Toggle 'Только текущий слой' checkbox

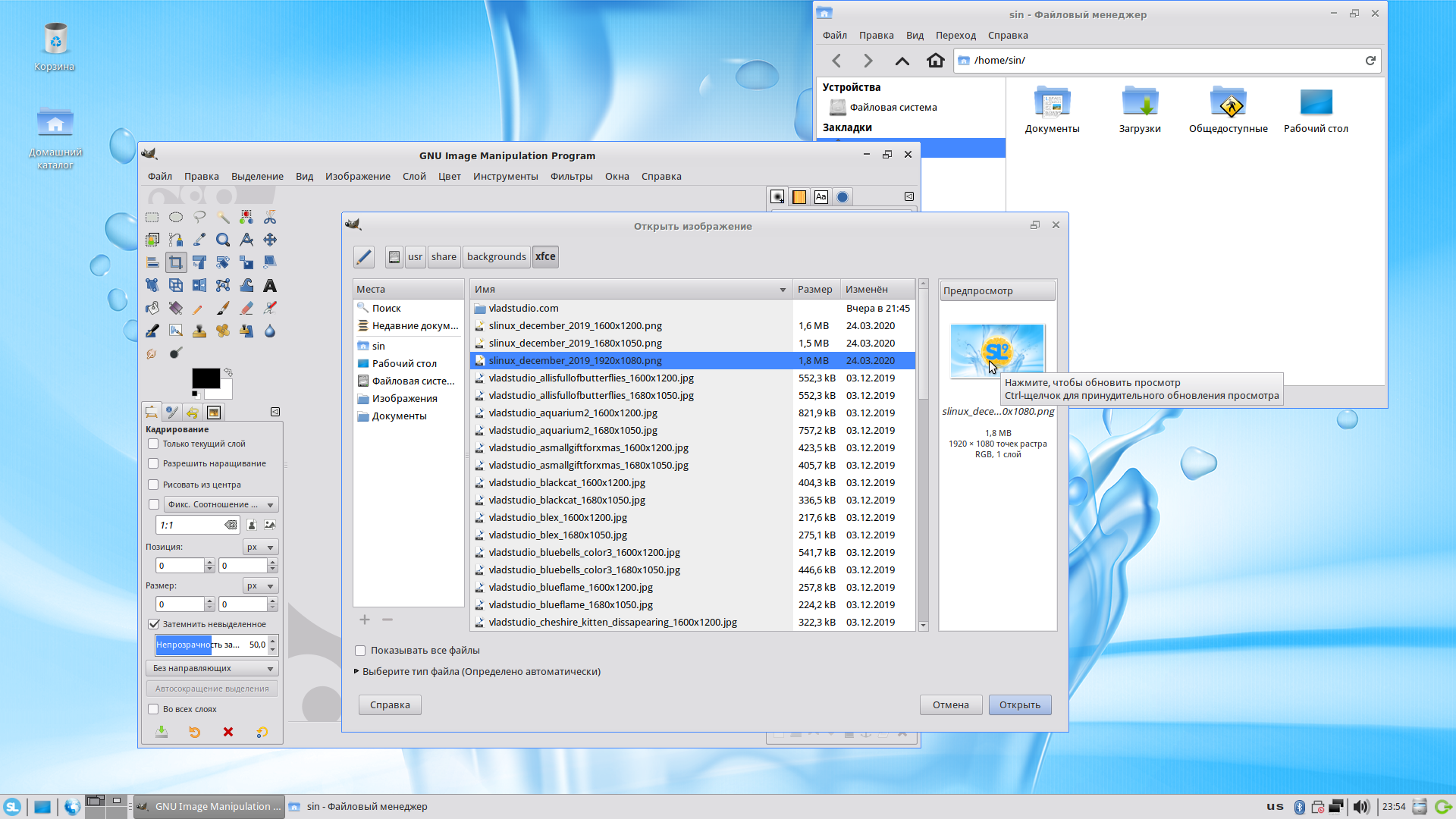coord(154,444)
